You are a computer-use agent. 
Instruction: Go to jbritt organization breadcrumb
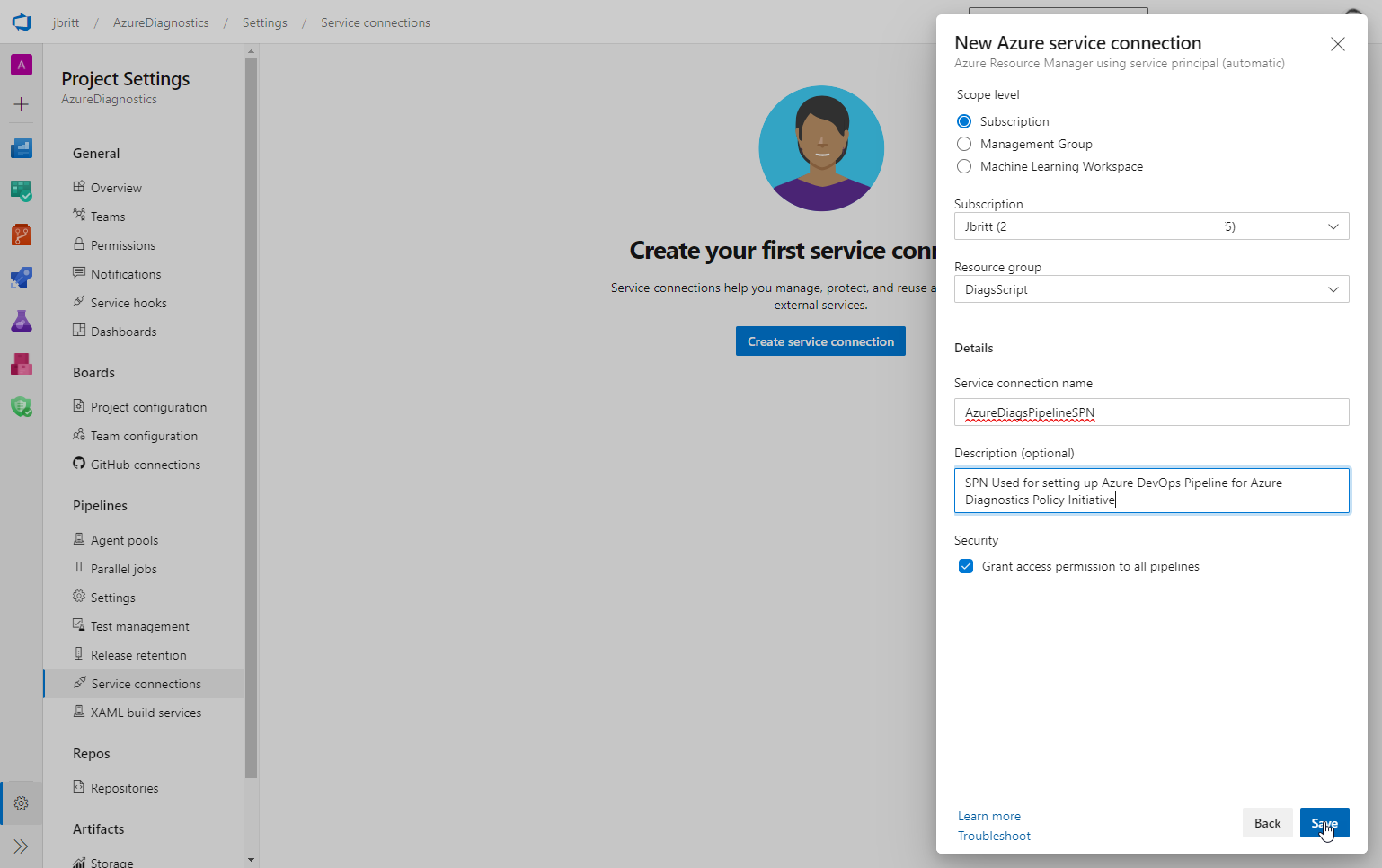click(66, 22)
